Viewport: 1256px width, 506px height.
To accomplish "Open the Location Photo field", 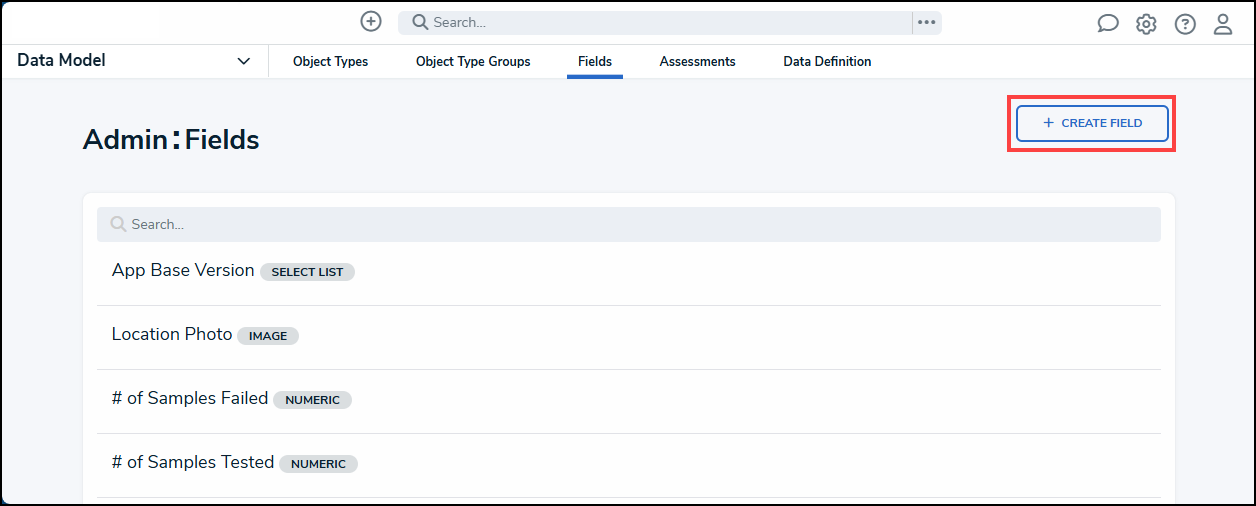I will [x=172, y=335].
